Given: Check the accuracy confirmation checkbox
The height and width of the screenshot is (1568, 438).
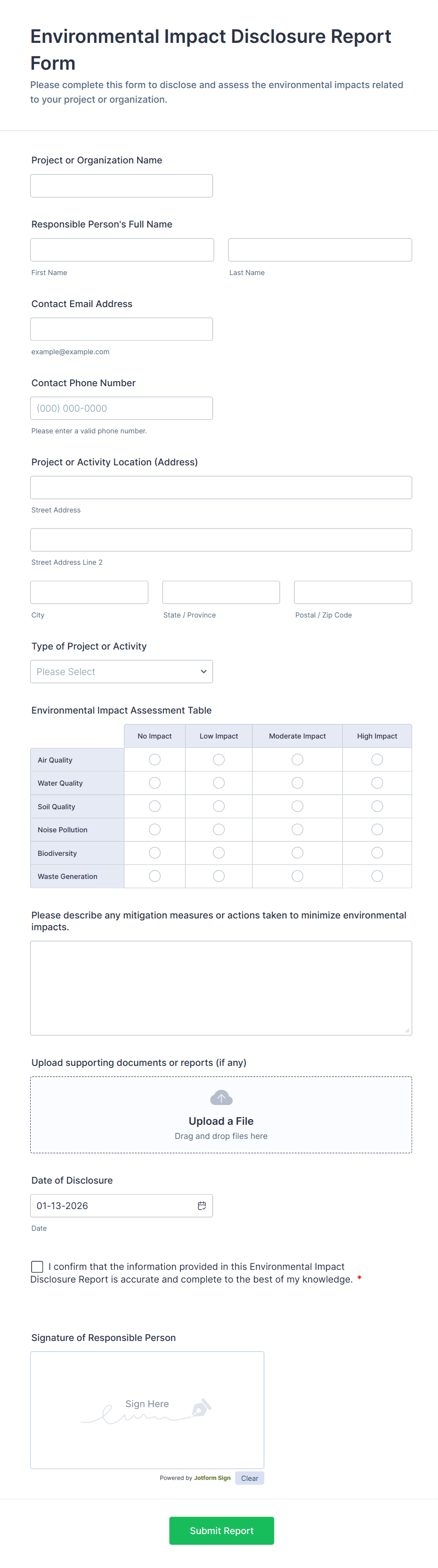Looking at the screenshot, I should [37, 1266].
